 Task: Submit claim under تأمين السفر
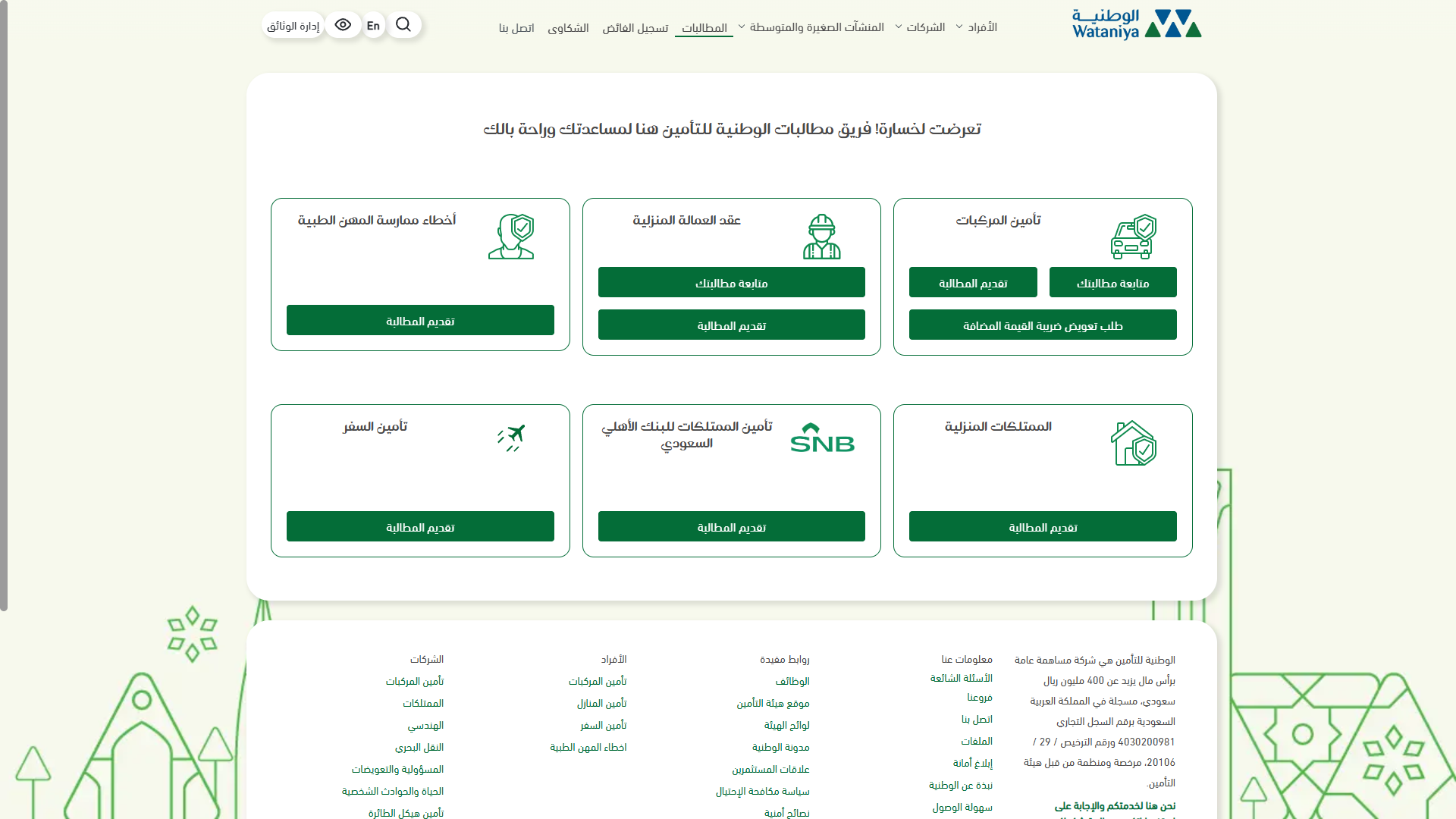coord(420,526)
